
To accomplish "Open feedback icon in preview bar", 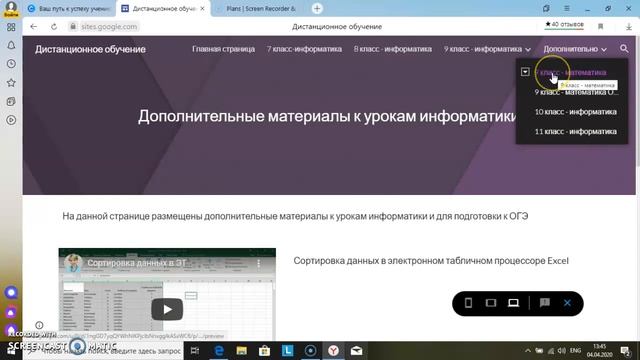I will point(544,303).
